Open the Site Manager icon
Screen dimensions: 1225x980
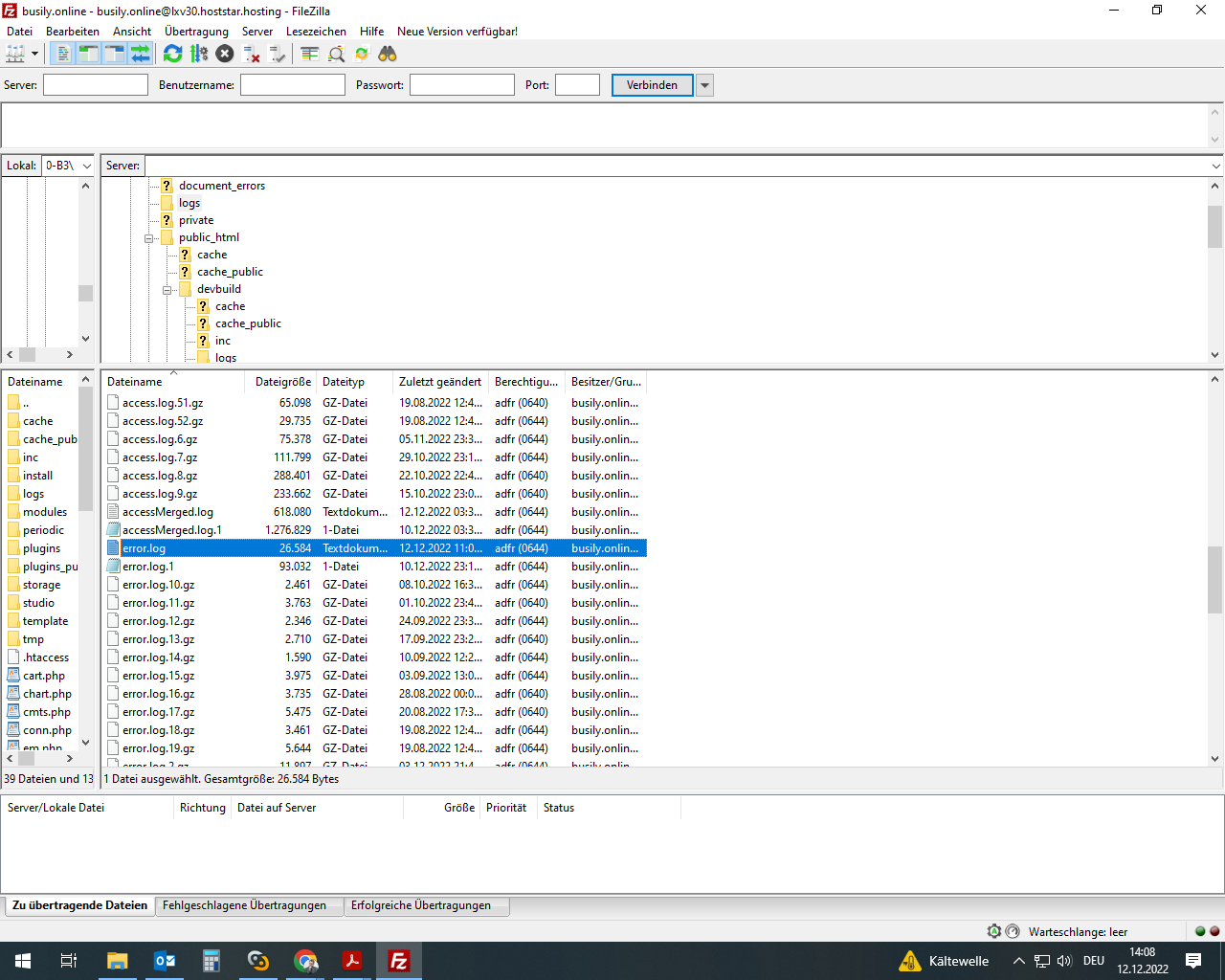pyautogui.click(x=15, y=55)
